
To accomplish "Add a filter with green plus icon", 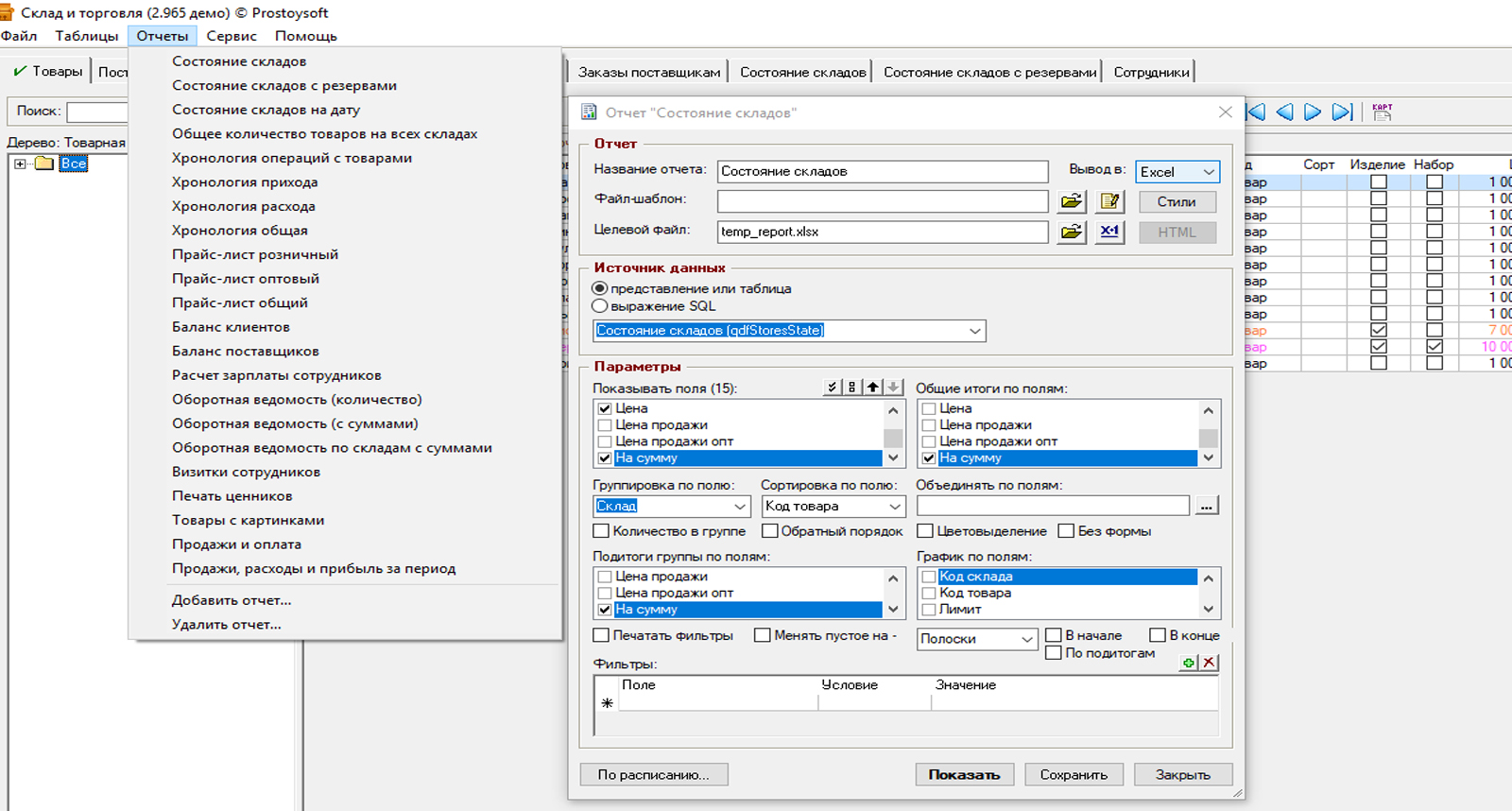I will [x=1189, y=663].
